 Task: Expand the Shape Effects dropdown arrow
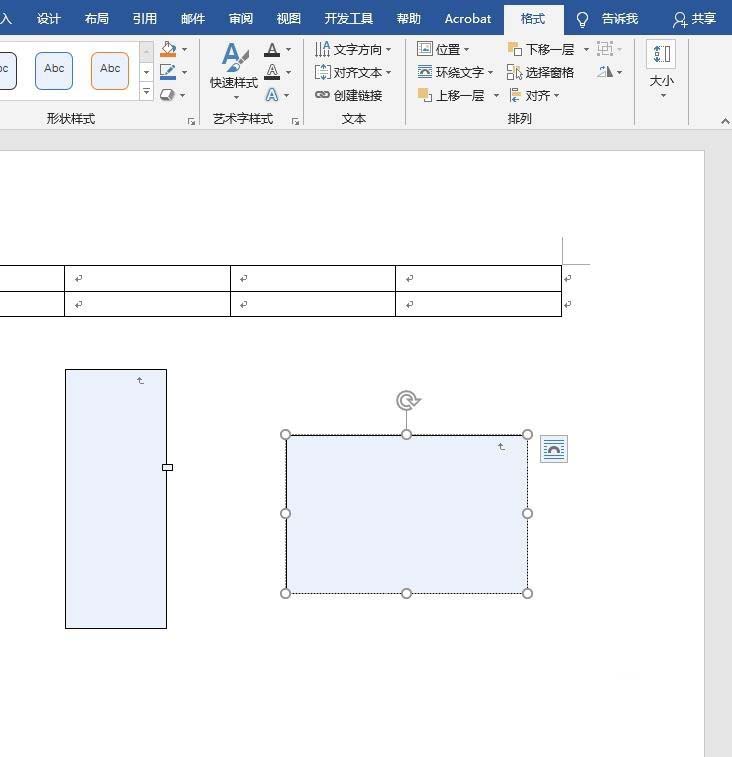point(183,96)
